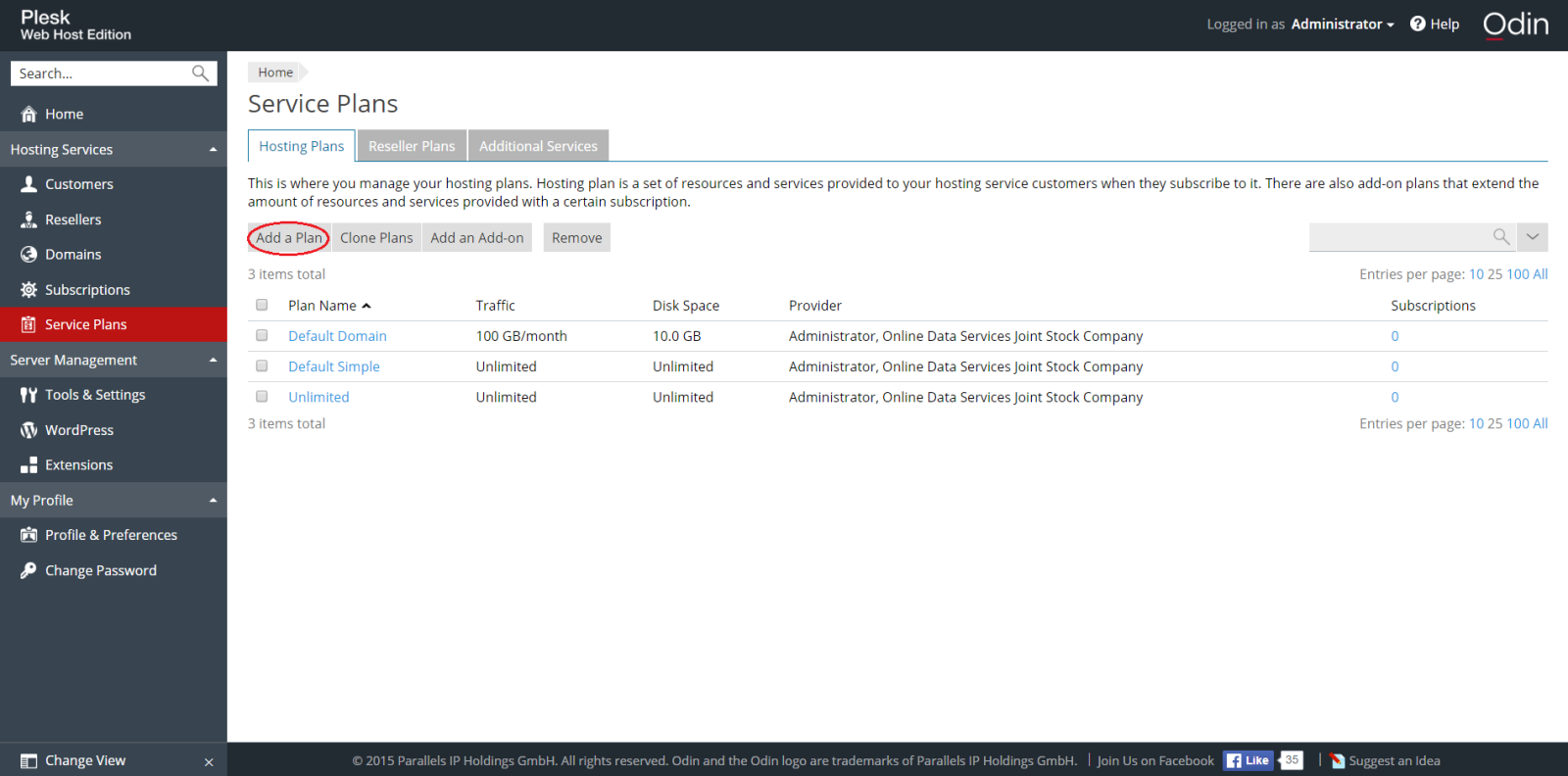Viewport: 1568px width, 776px height.
Task: Show 10 entries per page at bottom
Action: click(x=1476, y=423)
